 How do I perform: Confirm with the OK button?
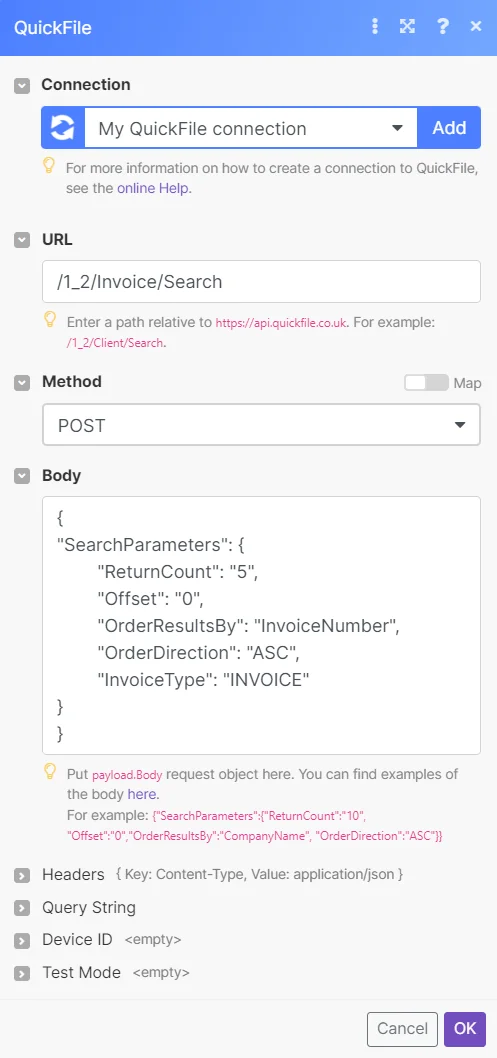(x=465, y=1029)
